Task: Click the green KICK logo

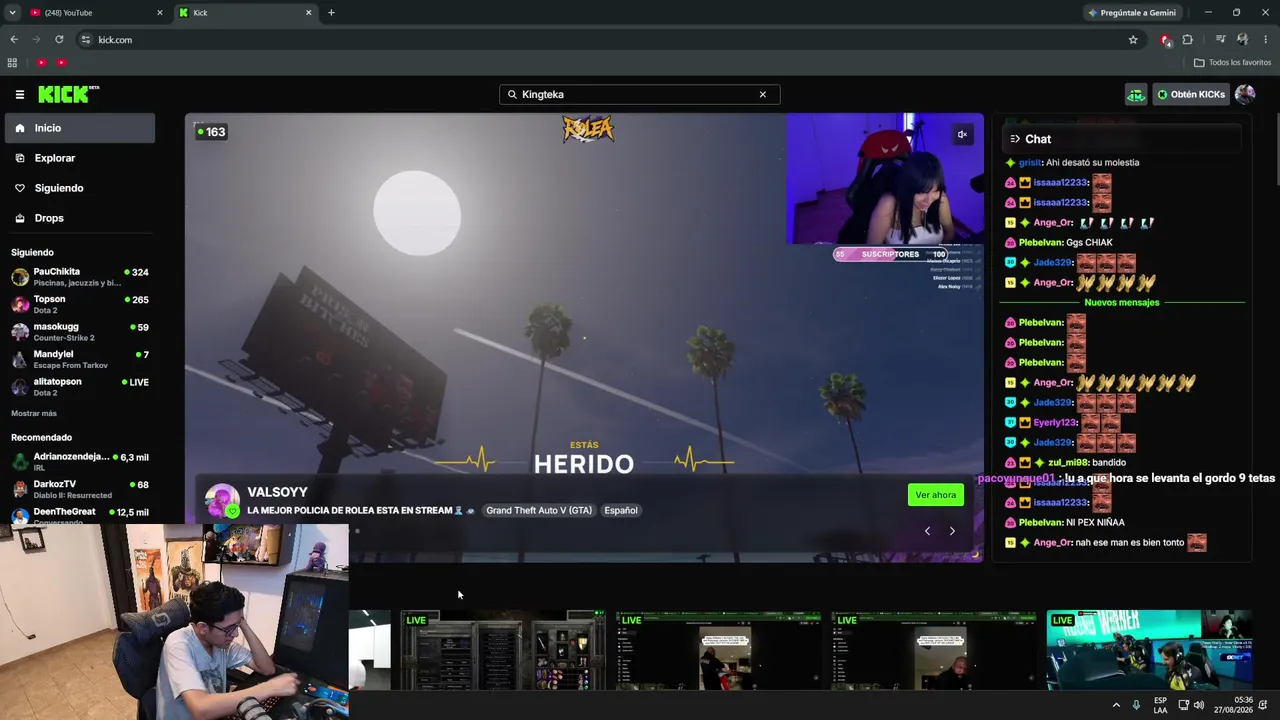Action: click(x=69, y=94)
